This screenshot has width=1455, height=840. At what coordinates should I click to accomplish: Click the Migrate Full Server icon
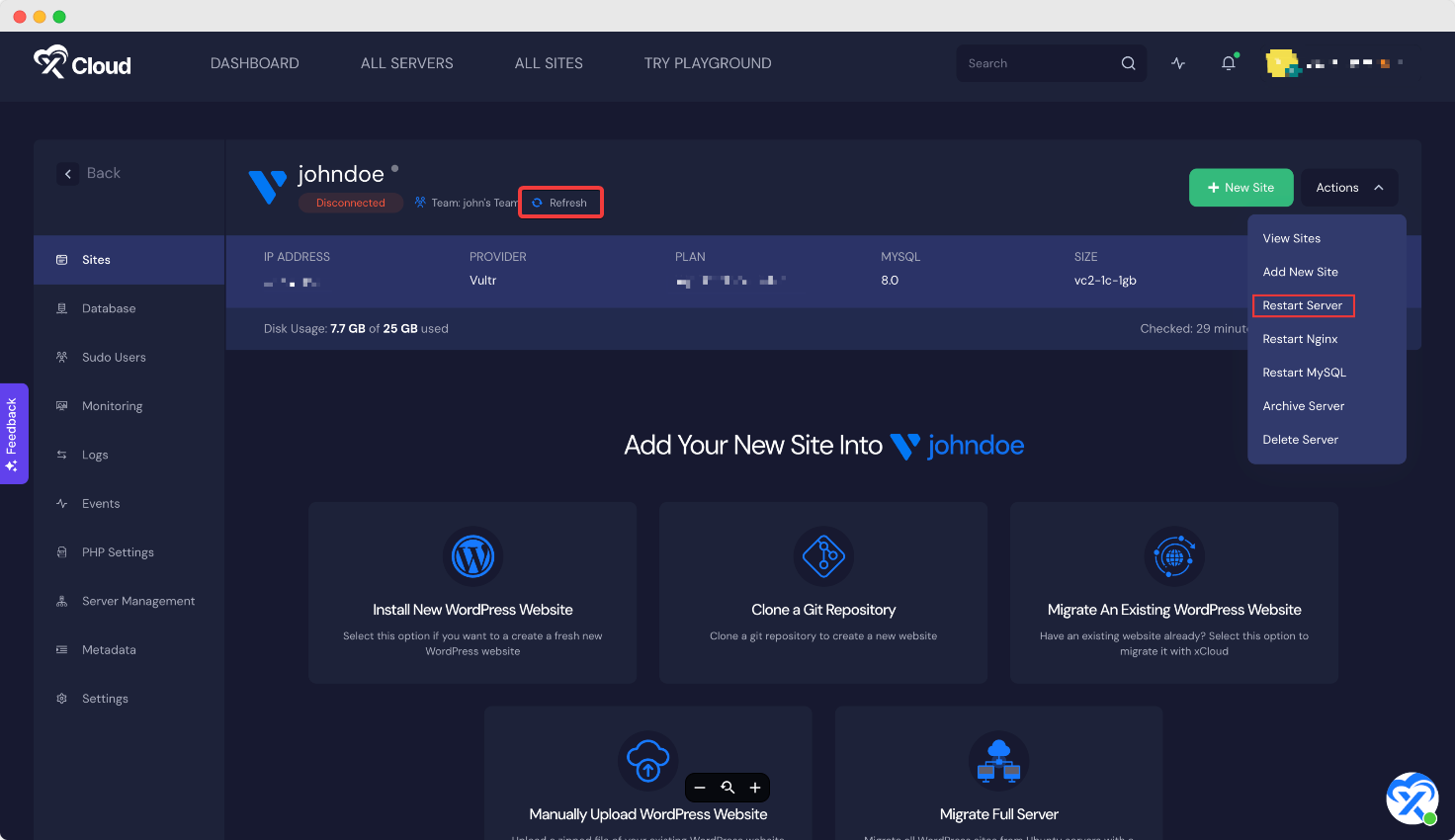click(998, 761)
